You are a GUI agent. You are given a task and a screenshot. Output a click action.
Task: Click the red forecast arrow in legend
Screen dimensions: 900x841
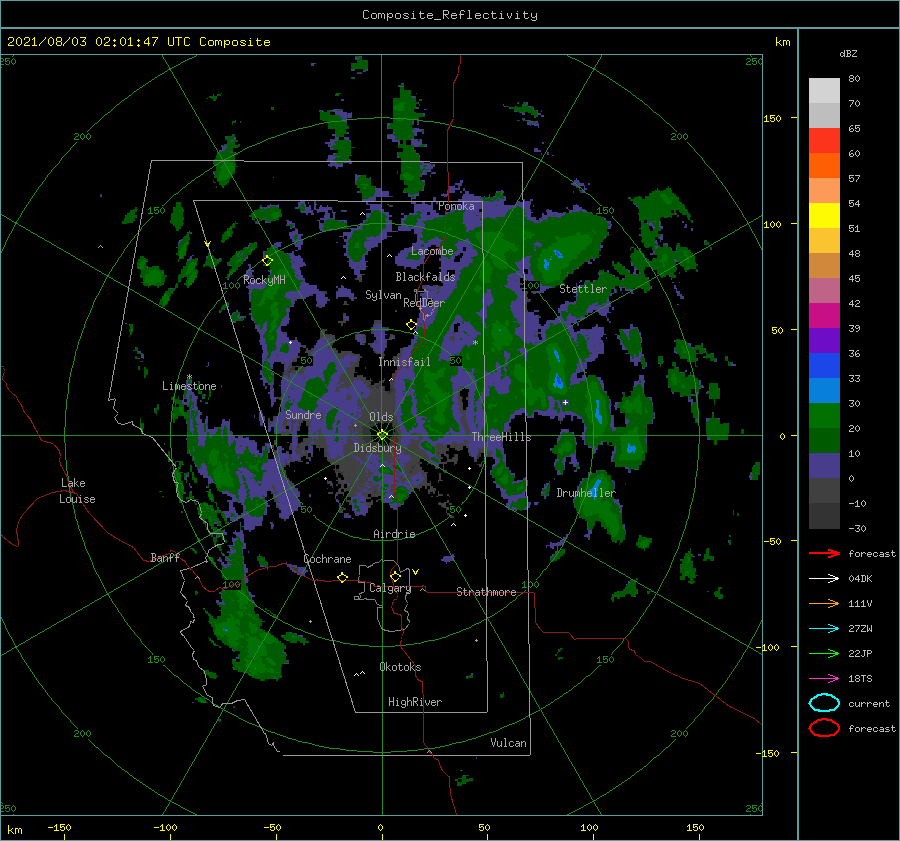(x=824, y=553)
